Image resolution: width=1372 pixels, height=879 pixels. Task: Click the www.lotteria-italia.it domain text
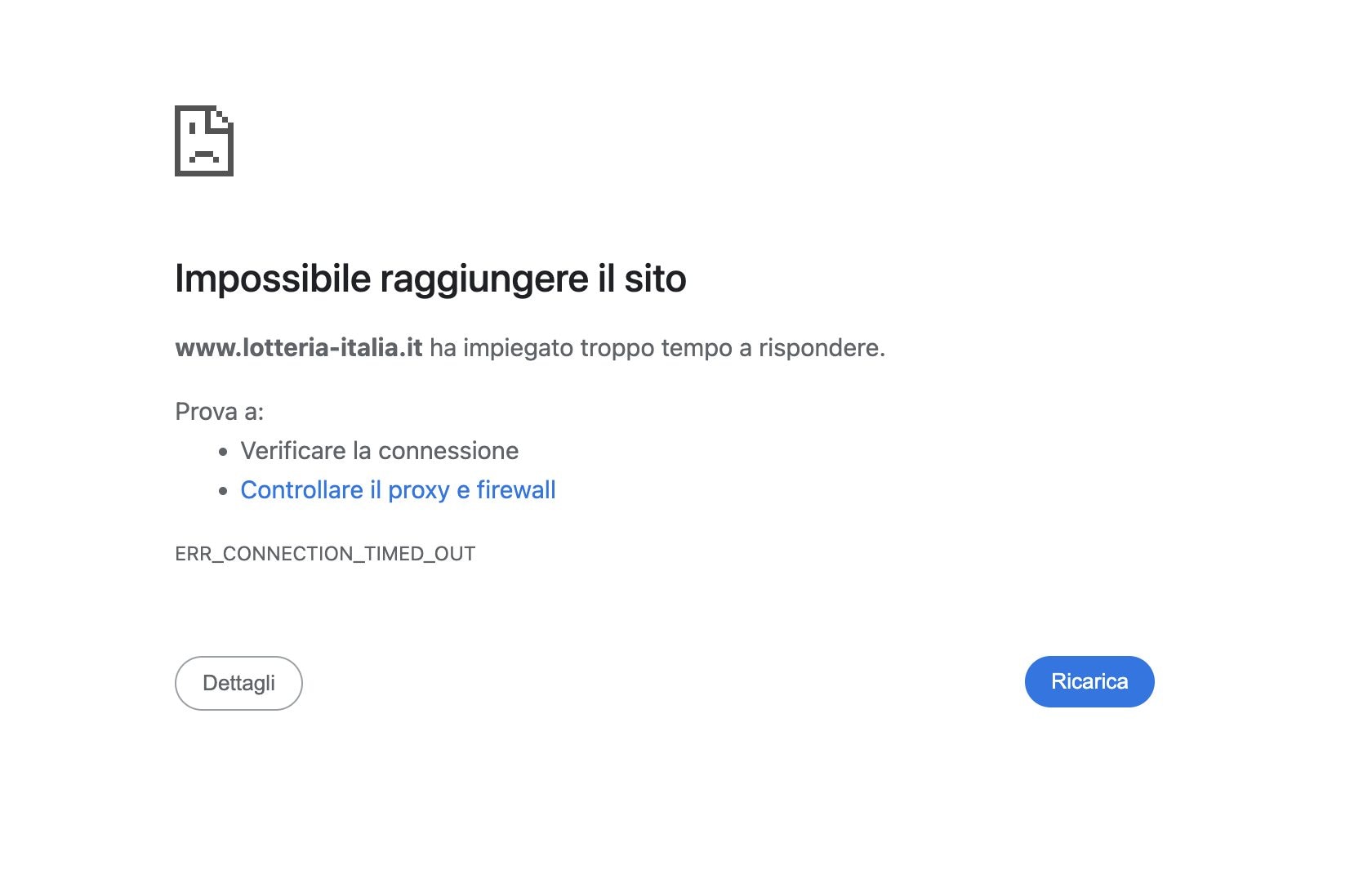coord(298,348)
